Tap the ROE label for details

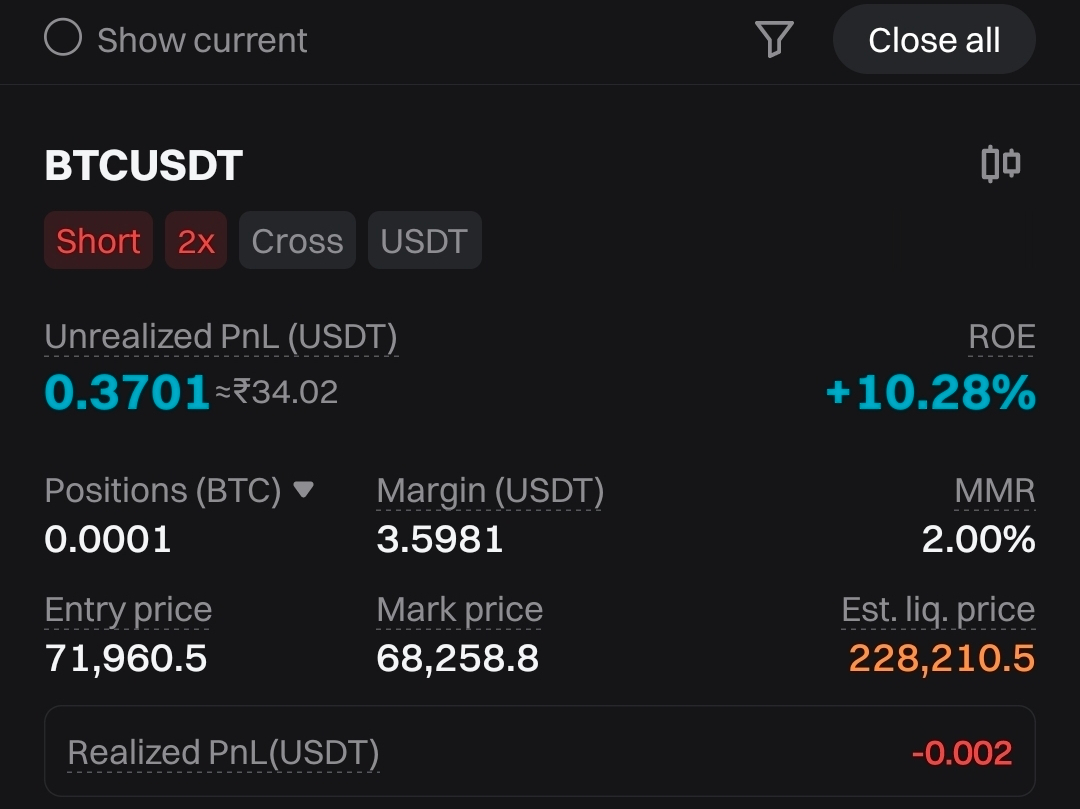(x=1001, y=337)
